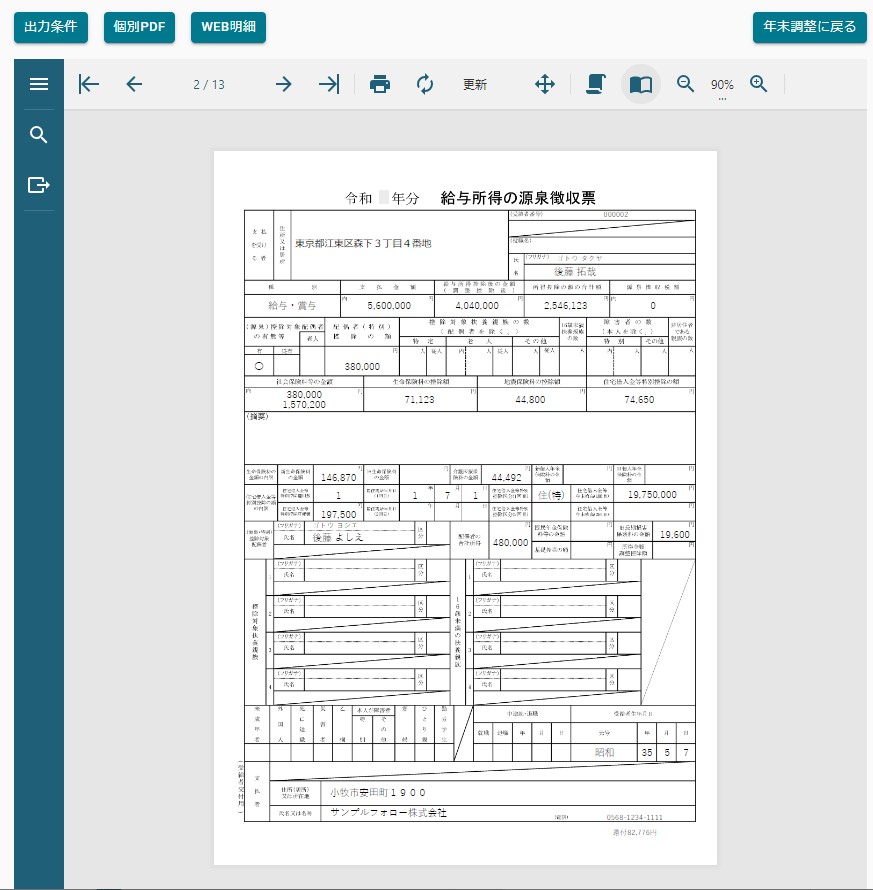Click the value 146,870
The height and width of the screenshot is (890, 873).
click(338, 477)
